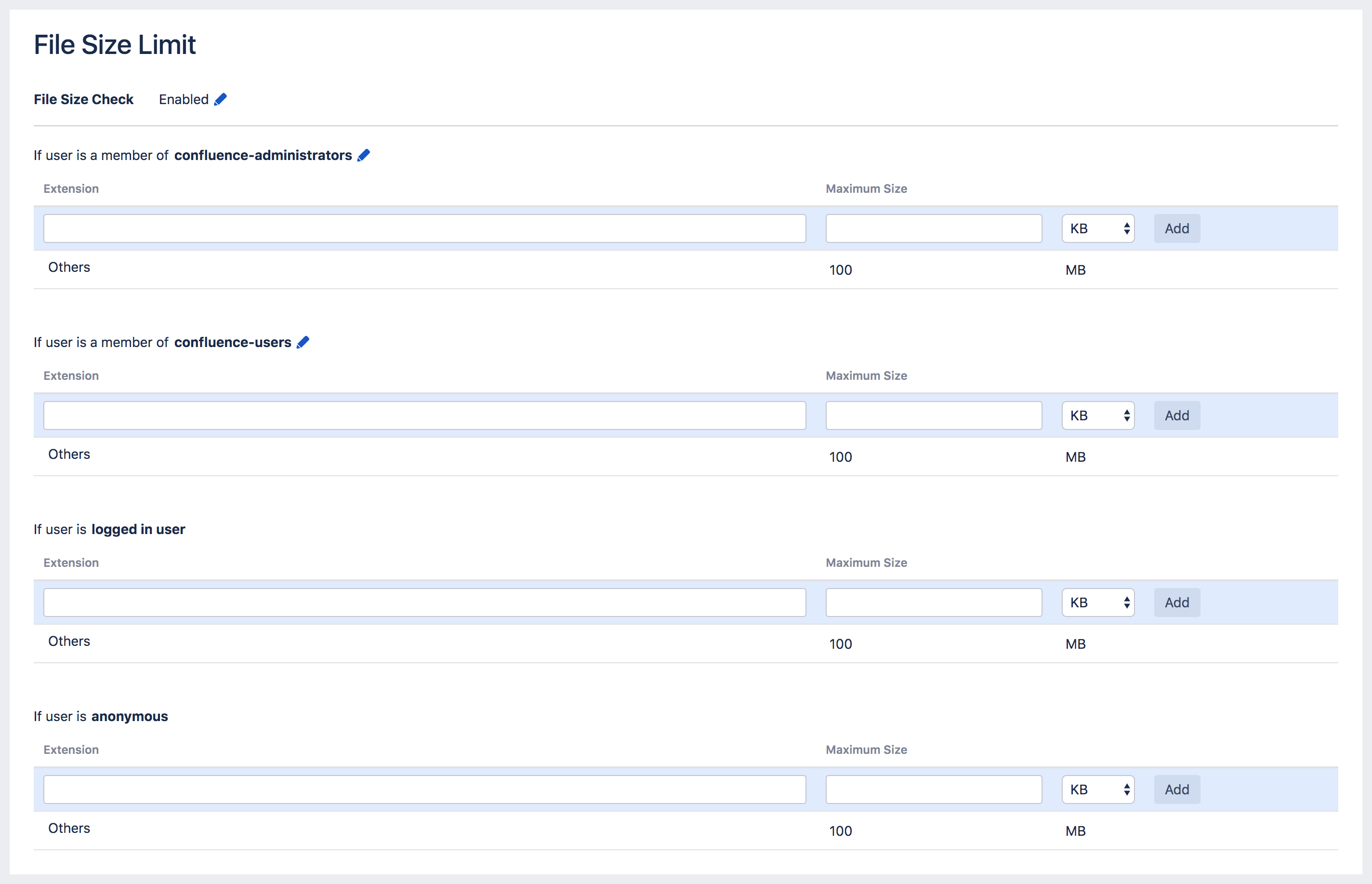
Task: Focus Extension field for confluence-users
Action: 424,415
